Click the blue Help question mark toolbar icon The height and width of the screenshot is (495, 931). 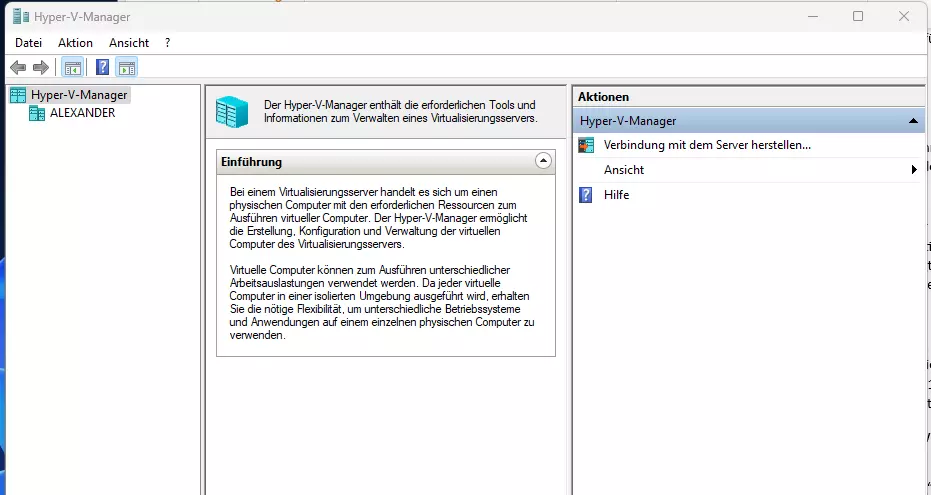point(102,67)
